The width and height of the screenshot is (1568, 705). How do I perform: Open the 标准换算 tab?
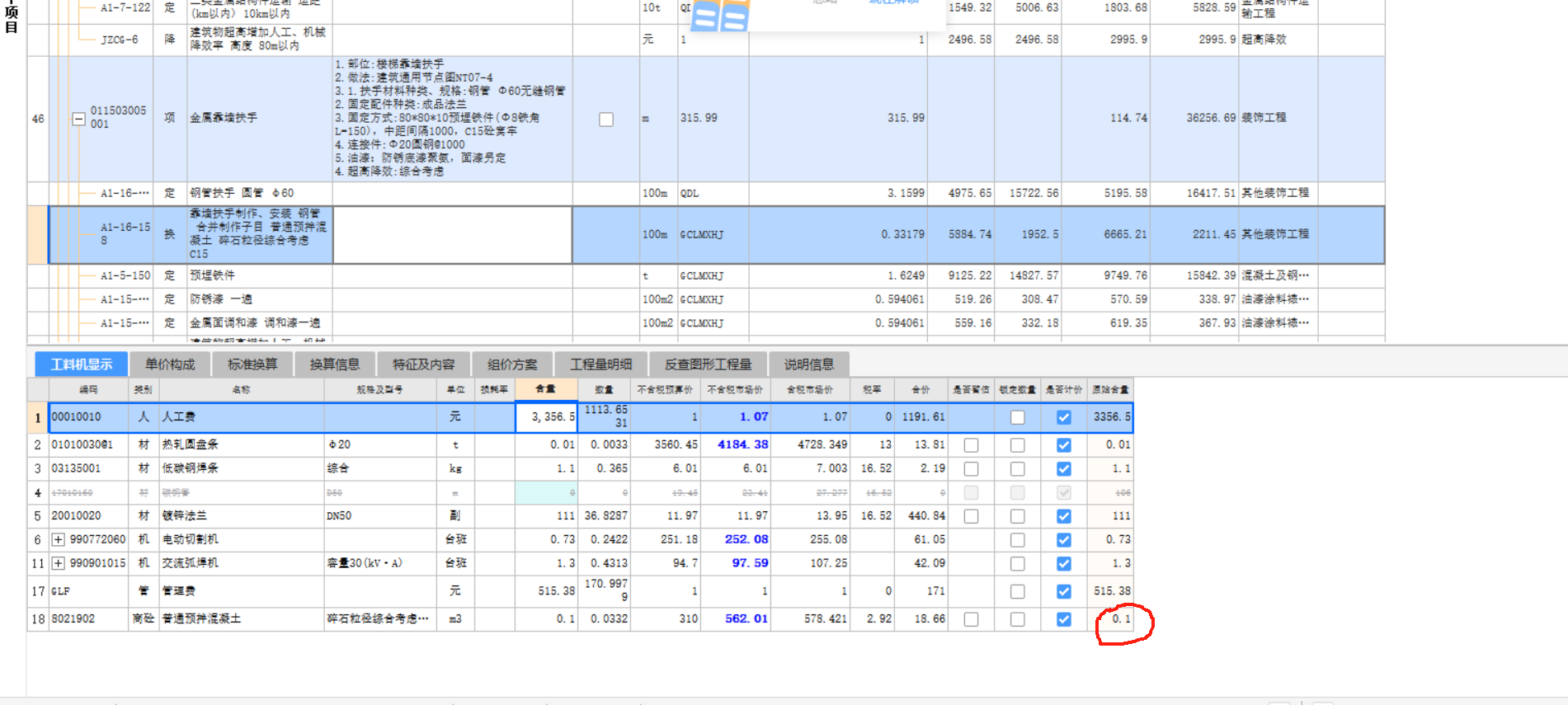pyautogui.click(x=252, y=364)
